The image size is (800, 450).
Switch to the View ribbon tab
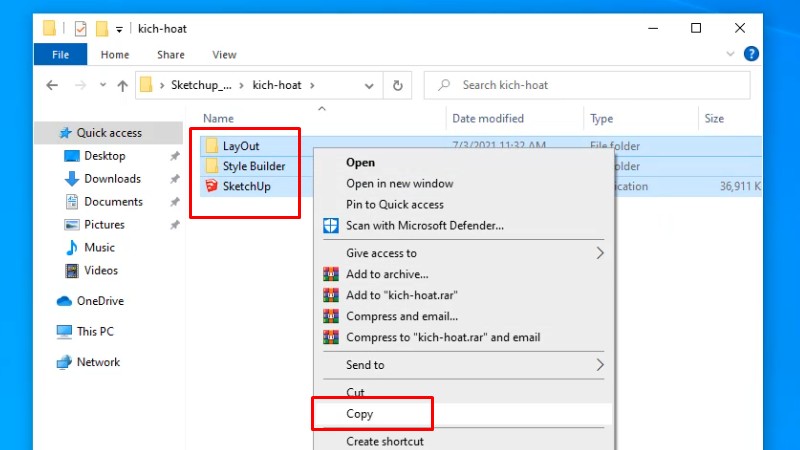pos(224,55)
